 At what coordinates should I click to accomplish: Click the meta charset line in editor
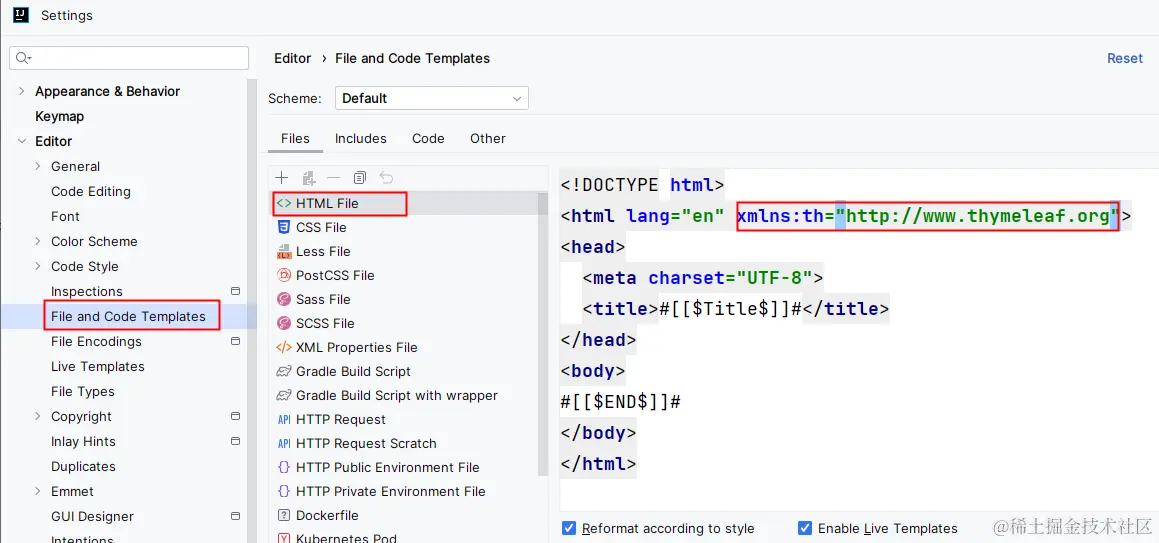click(x=703, y=278)
